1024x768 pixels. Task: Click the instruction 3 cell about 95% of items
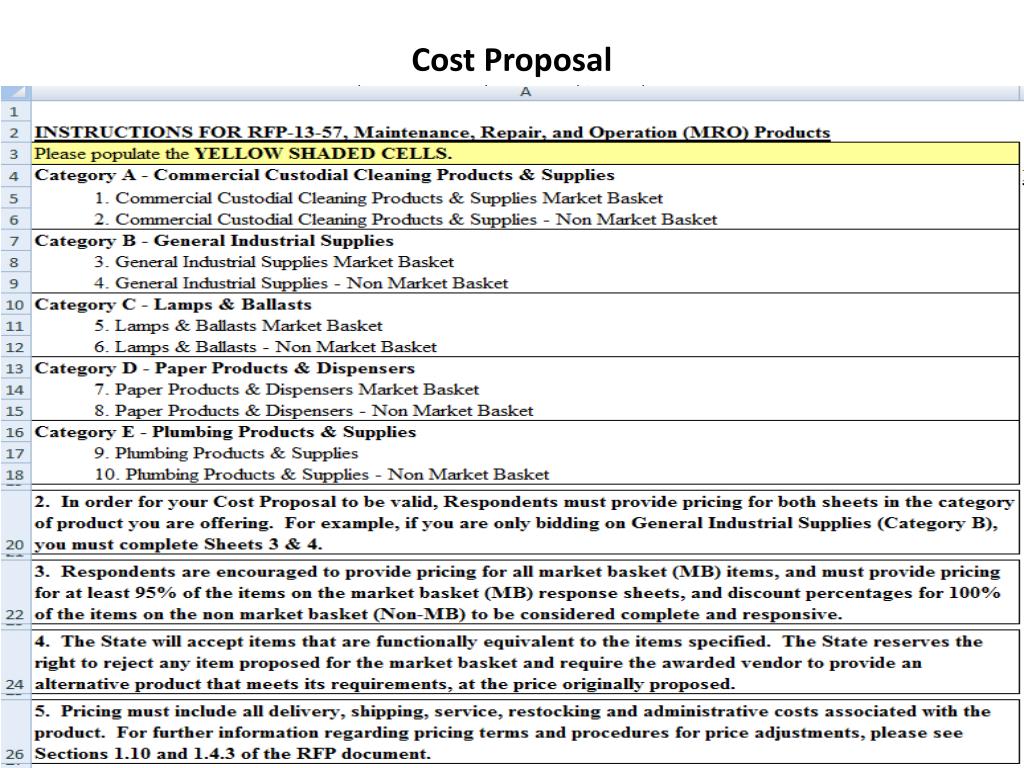click(x=525, y=592)
